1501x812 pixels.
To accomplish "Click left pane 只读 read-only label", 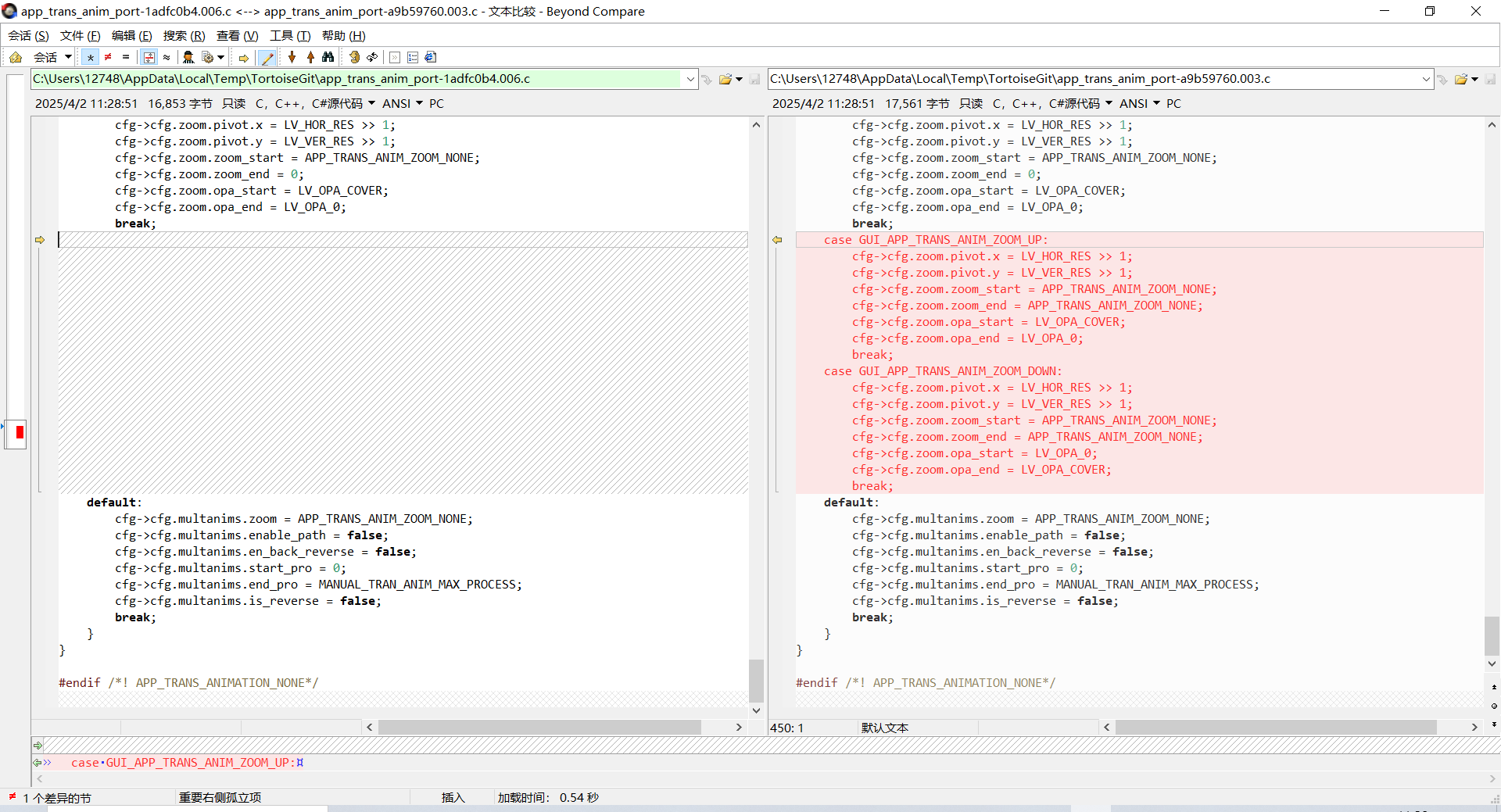I will pos(234,103).
